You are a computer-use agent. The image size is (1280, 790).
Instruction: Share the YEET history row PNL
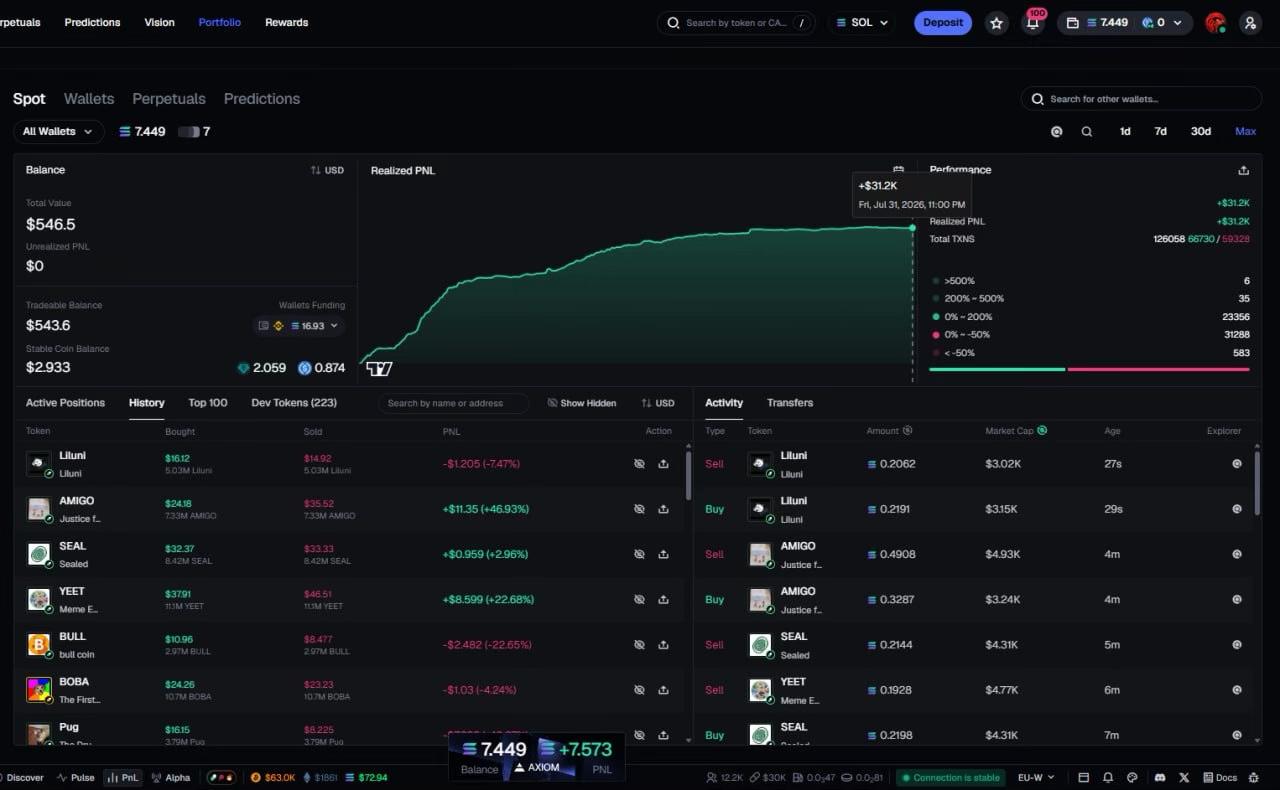click(x=663, y=599)
